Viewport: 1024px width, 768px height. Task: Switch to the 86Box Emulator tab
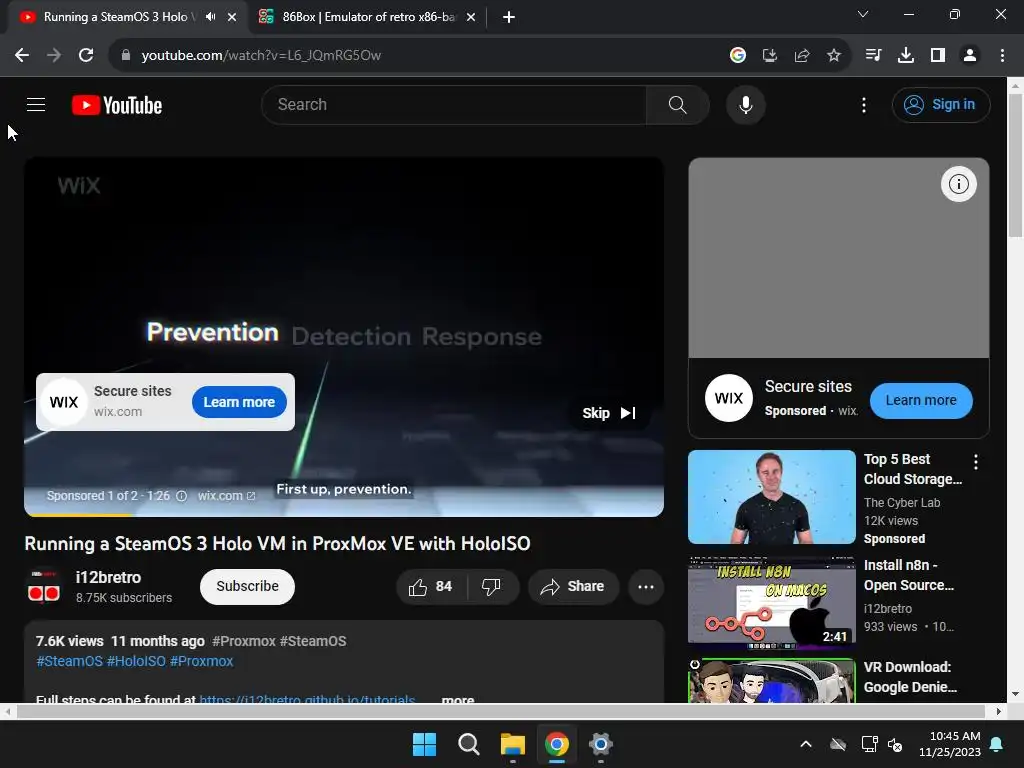coord(366,17)
